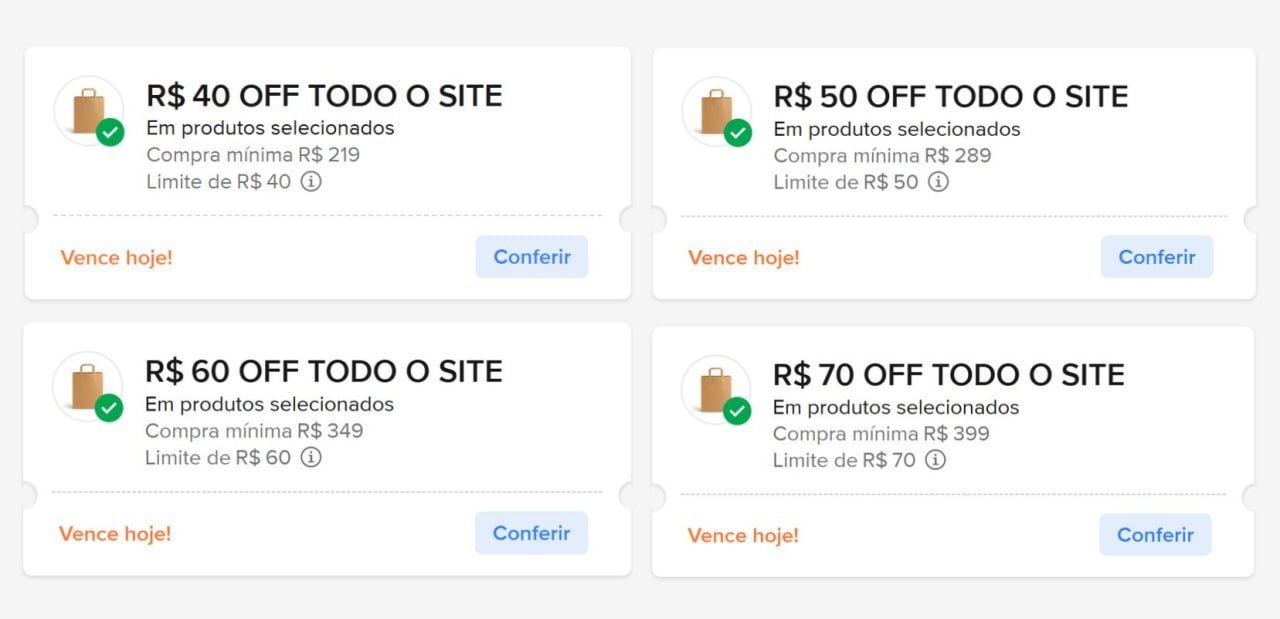1280x619 pixels.
Task: Open Conferir for the R$ 50 OFF coupon
Action: (x=1157, y=257)
